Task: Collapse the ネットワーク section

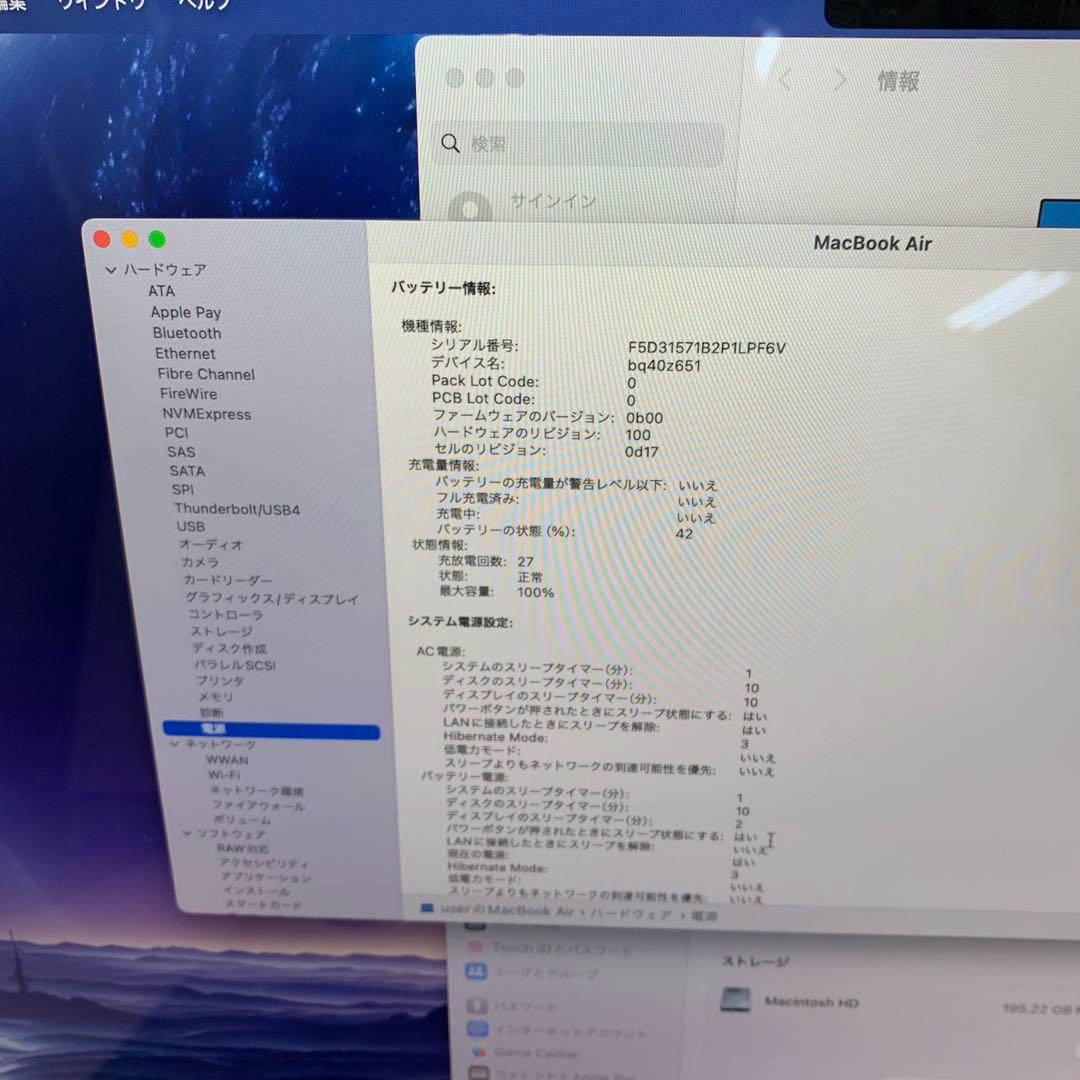Action: (174, 742)
